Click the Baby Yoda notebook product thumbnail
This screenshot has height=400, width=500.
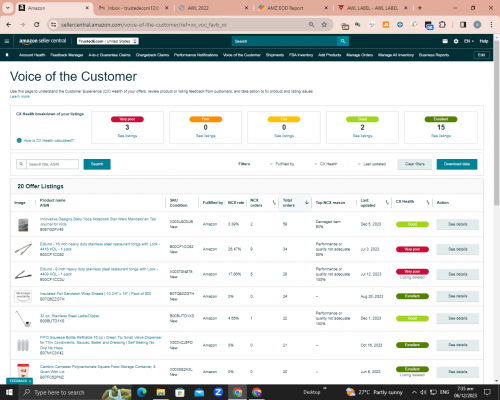coord(23,225)
